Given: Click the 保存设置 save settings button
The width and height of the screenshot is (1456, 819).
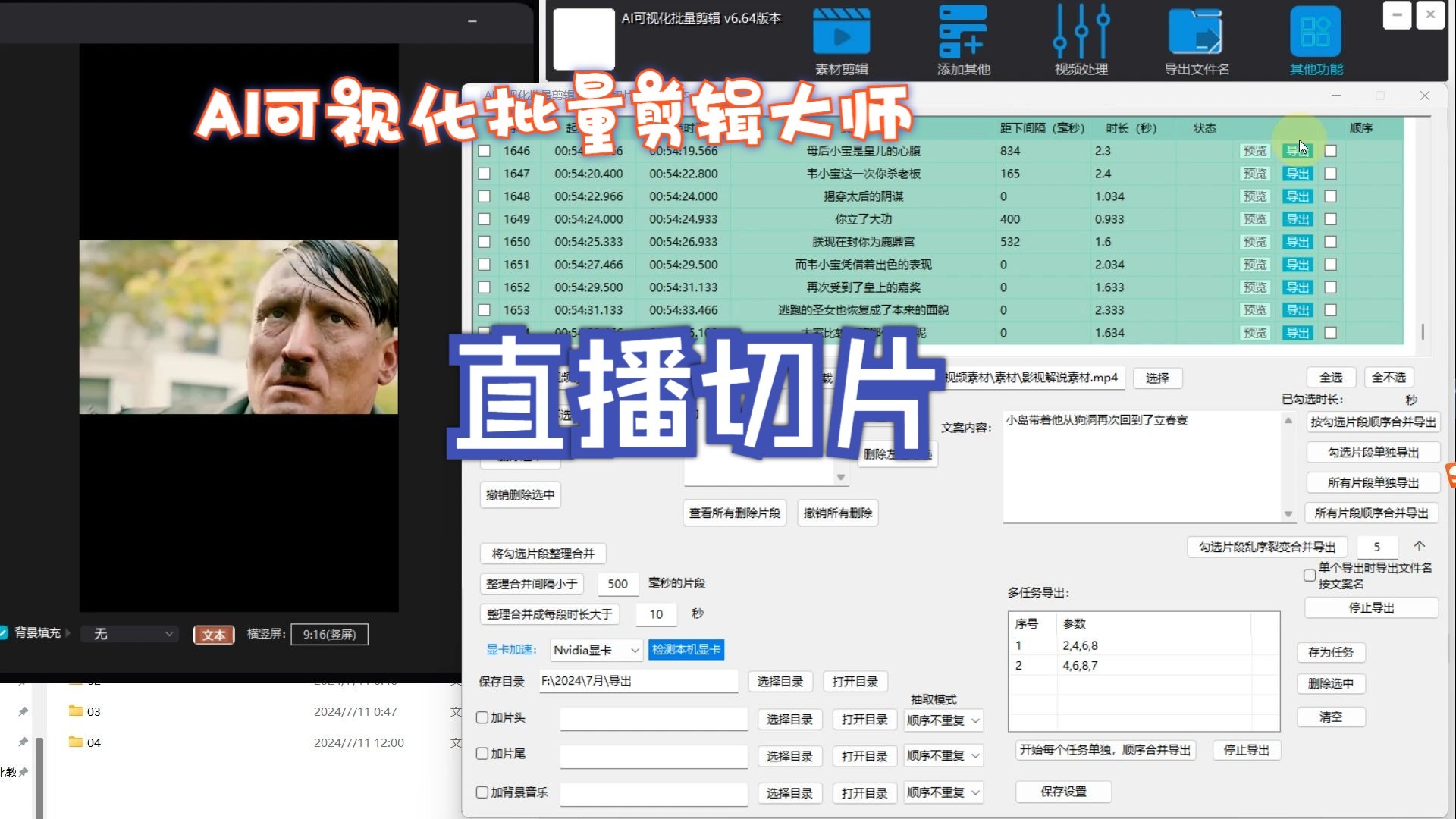Looking at the screenshot, I should click(x=1063, y=792).
